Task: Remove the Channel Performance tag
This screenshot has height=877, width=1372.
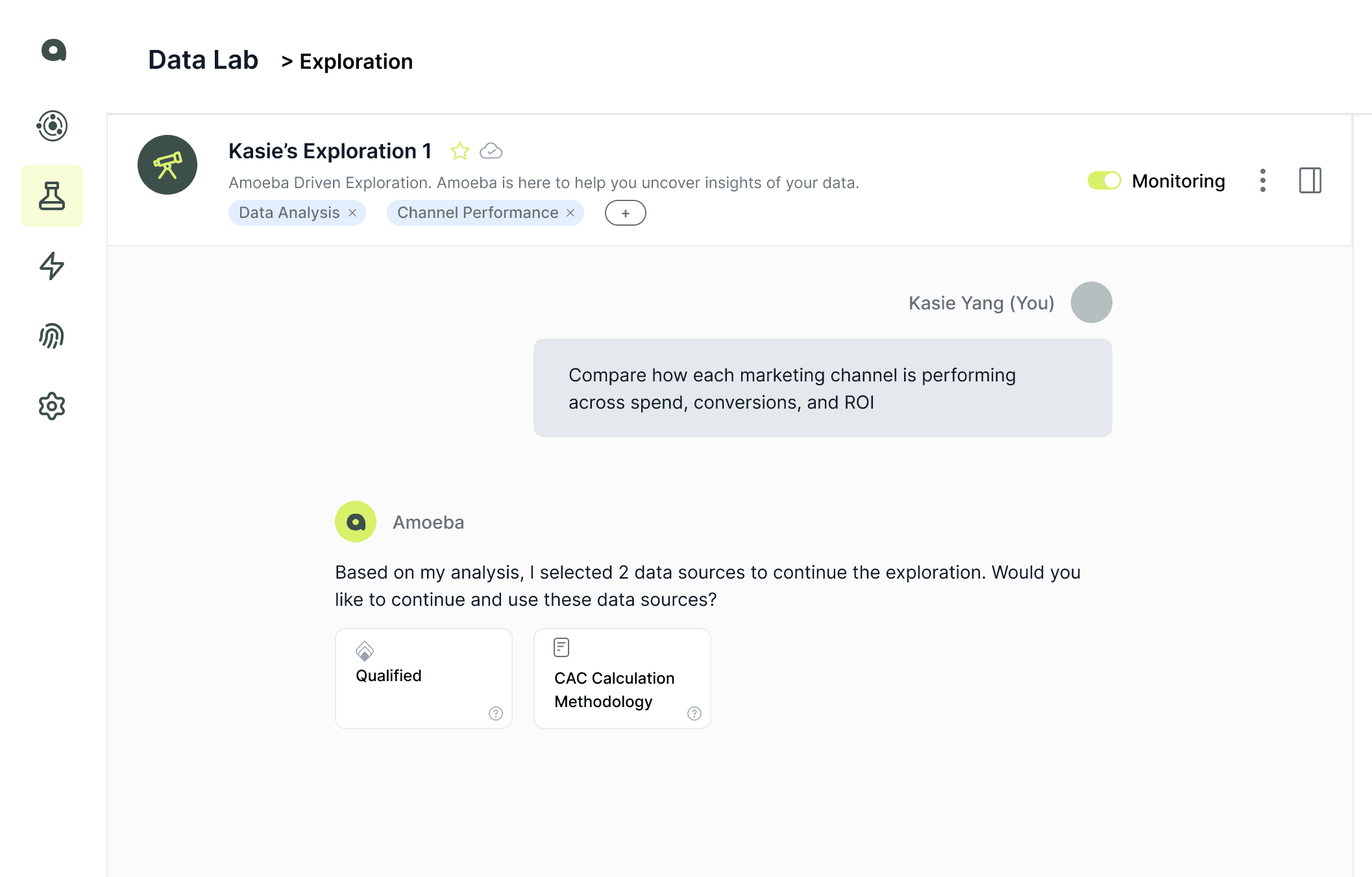Action: tap(570, 213)
